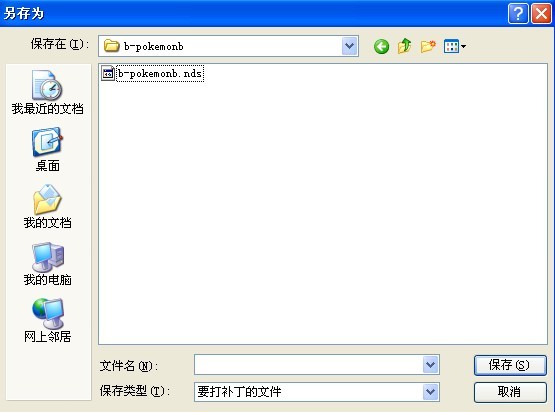Screen dimensions: 555x412
Task: Click the 取消 button
Action: [x=510, y=392]
